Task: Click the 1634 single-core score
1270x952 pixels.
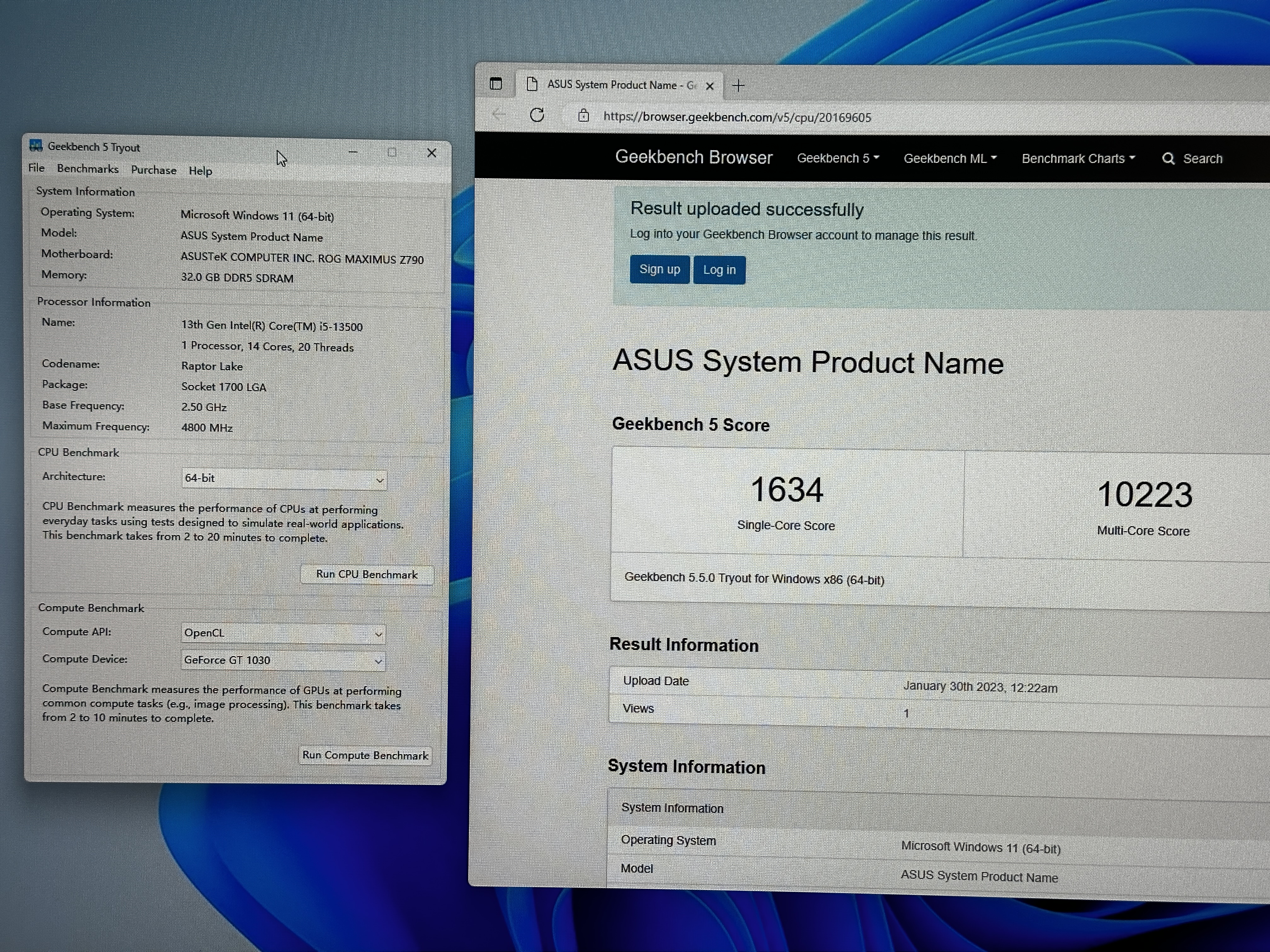Action: point(787,490)
